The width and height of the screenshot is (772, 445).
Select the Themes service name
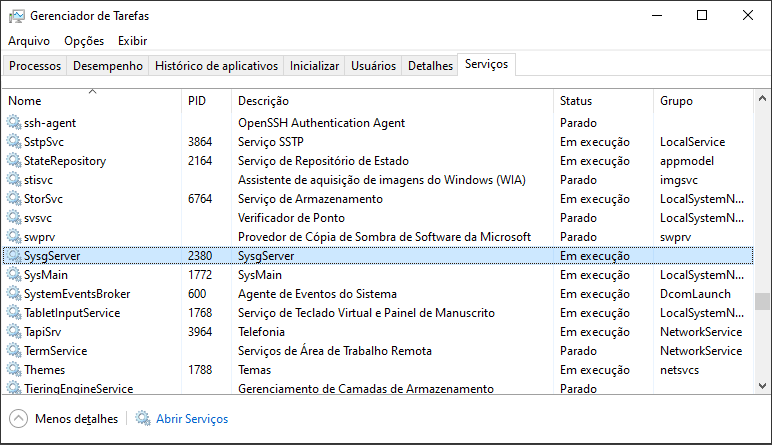(x=45, y=370)
